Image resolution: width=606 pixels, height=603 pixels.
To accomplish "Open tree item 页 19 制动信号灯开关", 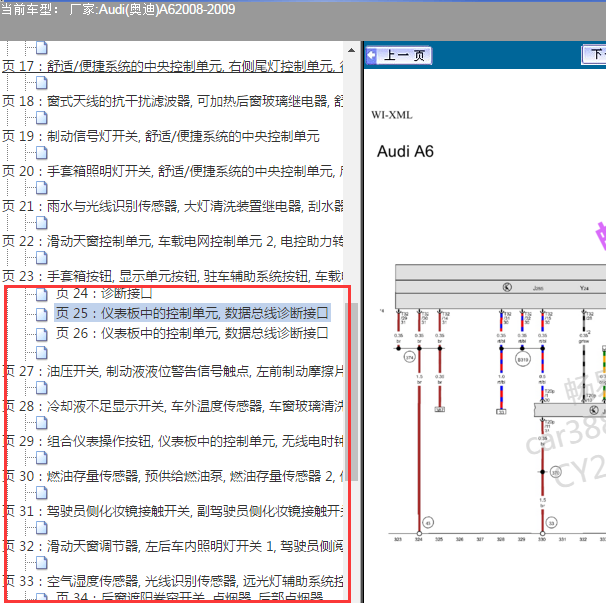I will pos(161,136).
